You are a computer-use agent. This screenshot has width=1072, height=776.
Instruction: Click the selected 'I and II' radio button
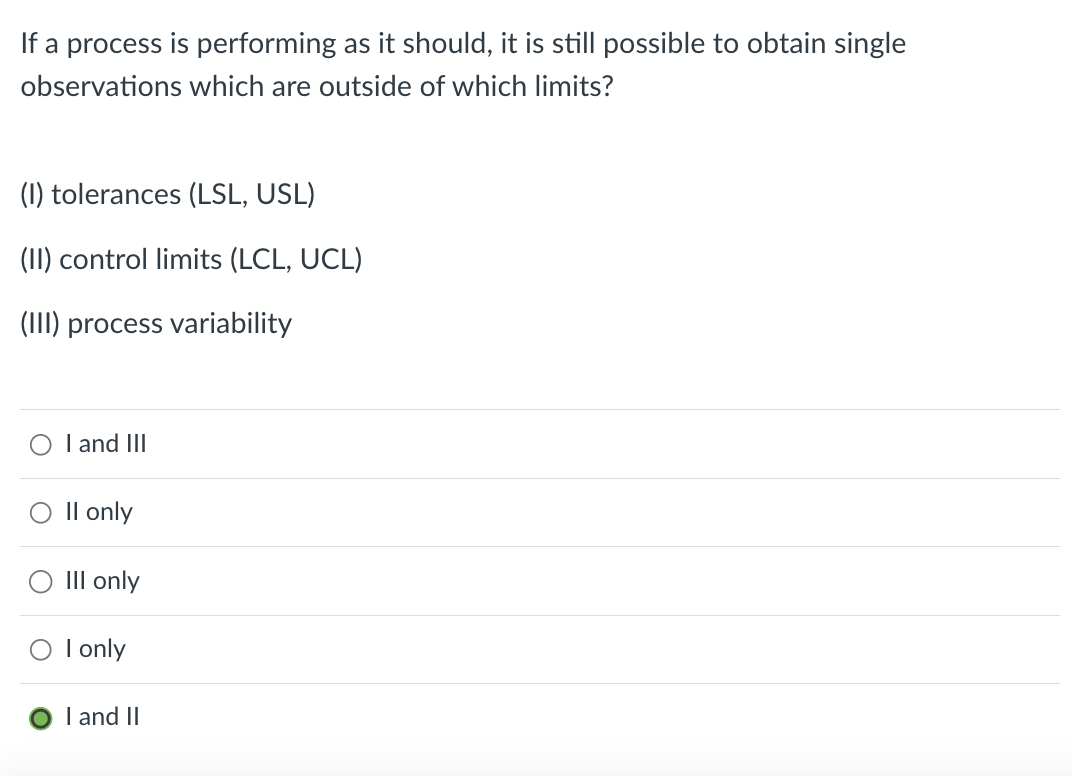41,718
